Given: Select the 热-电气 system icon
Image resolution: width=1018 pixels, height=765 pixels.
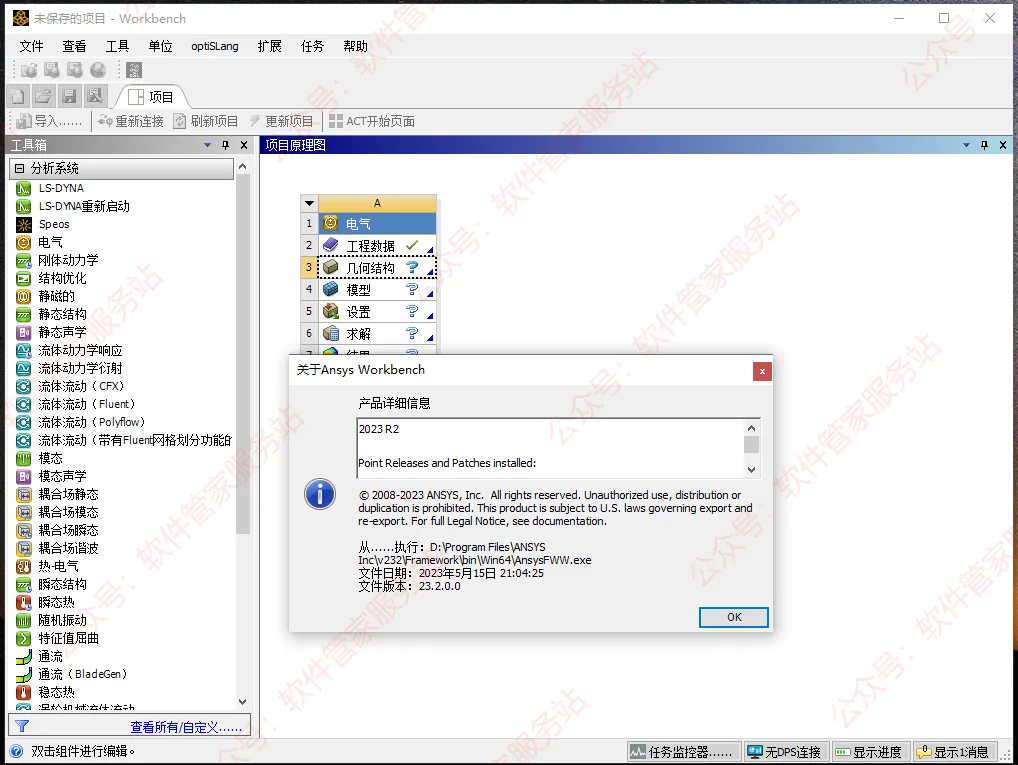Looking at the screenshot, I should (23, 566).
